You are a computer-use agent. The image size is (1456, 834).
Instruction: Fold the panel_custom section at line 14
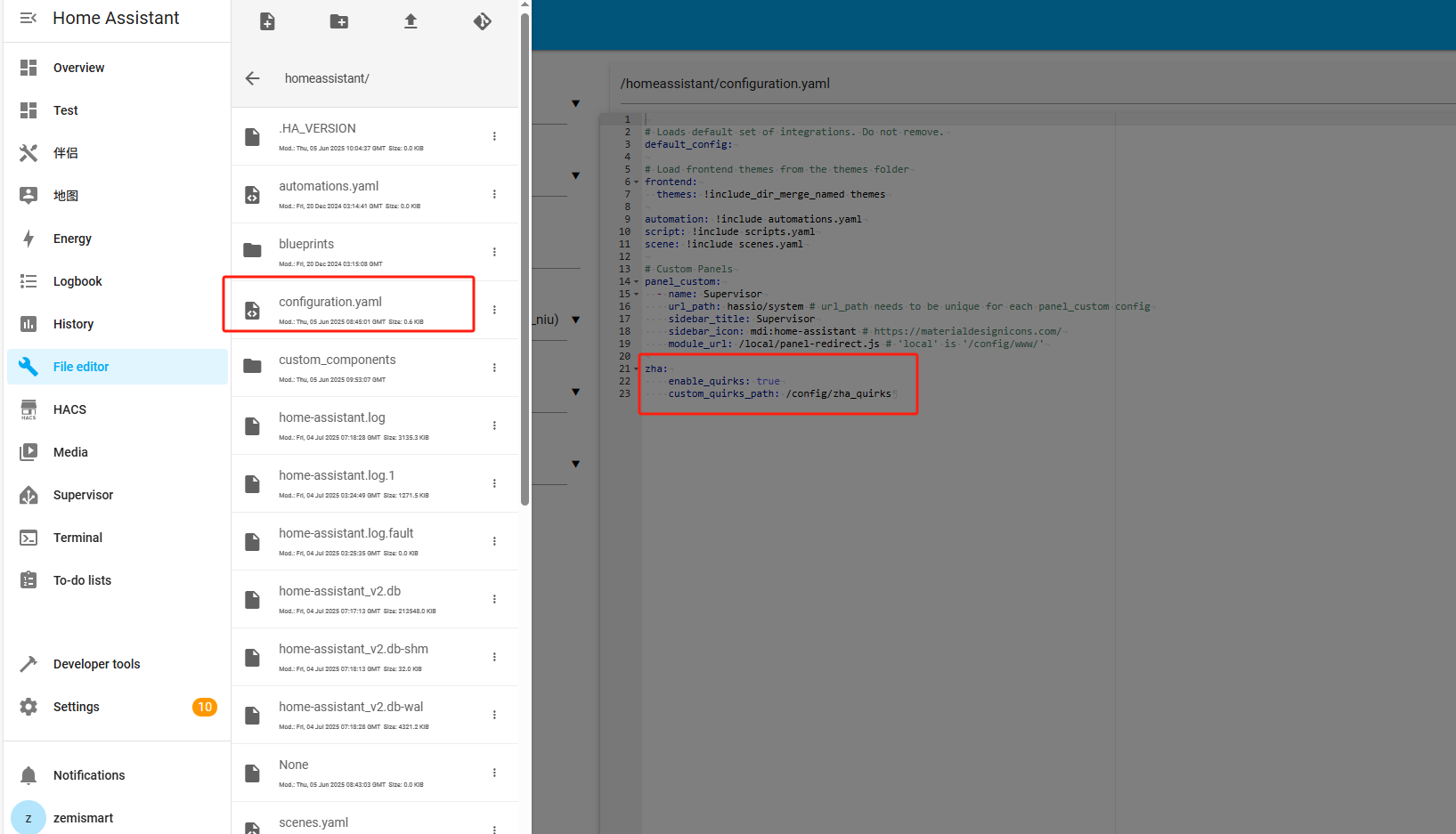pos(636,281)
